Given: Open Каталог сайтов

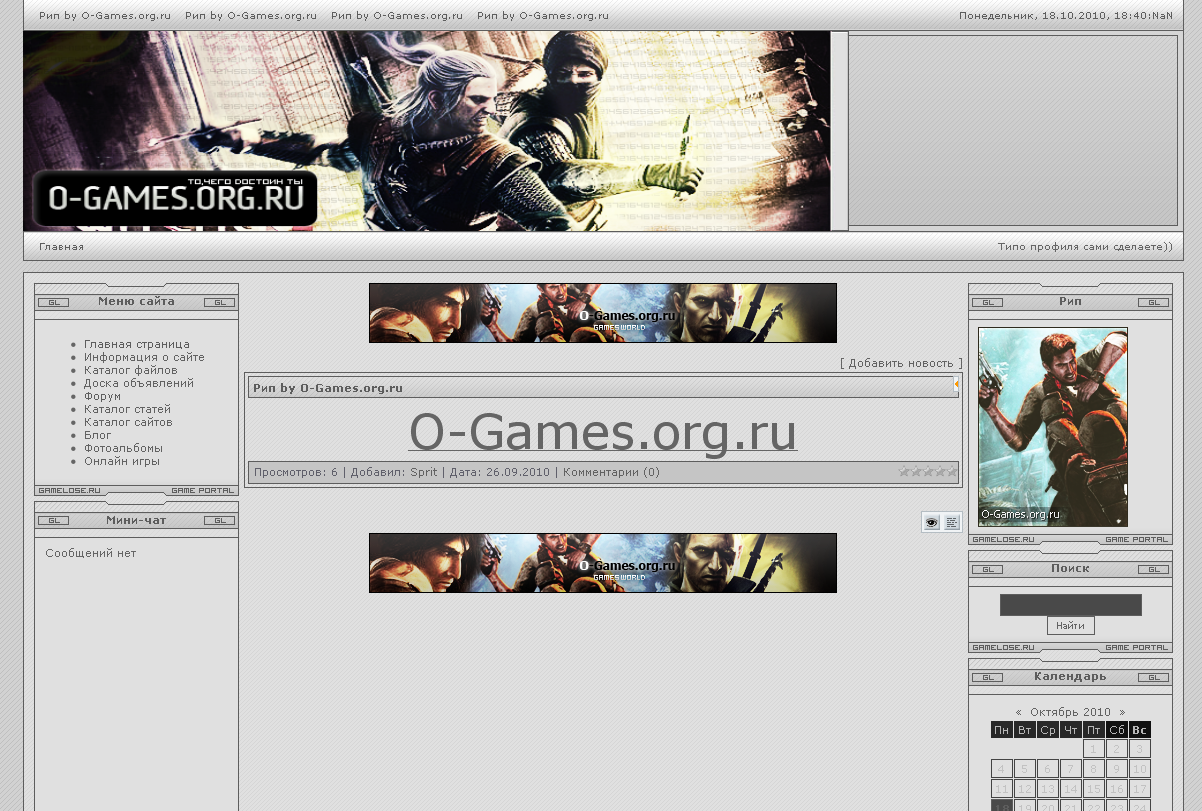Looking at the screenshot, I should point(128,422).
